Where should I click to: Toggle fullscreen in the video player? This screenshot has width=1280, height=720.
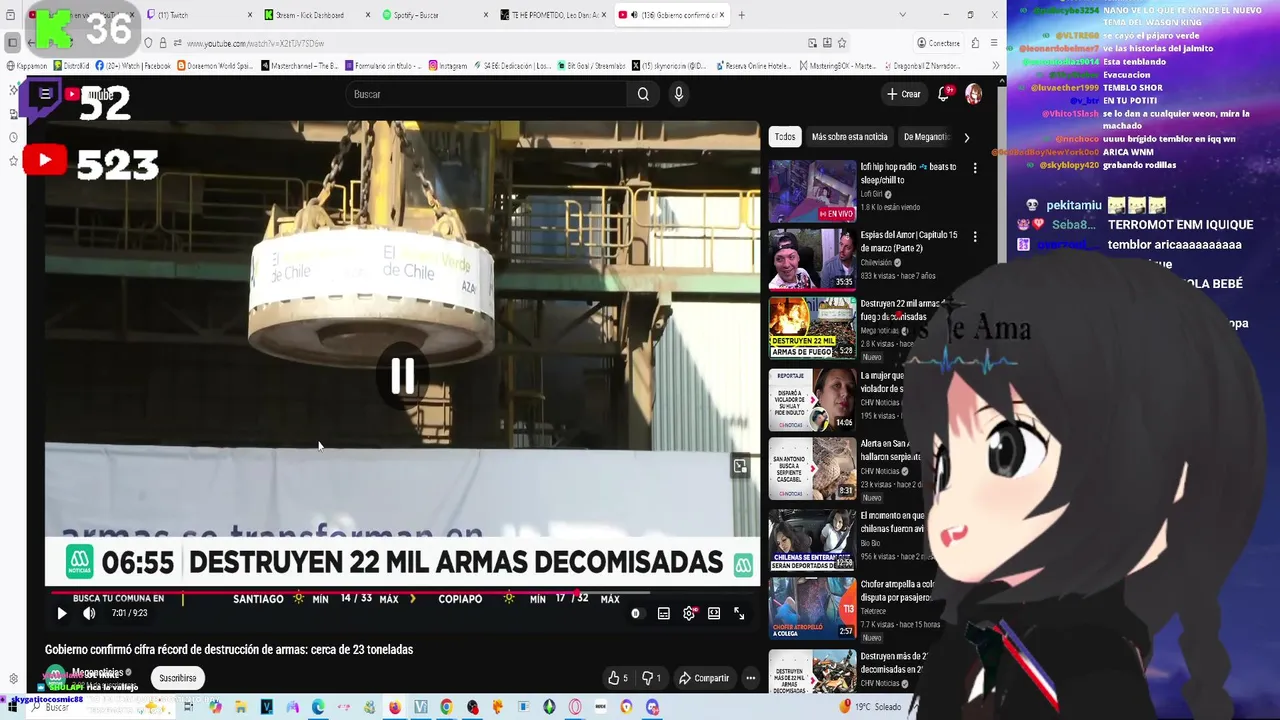pos(739,613)
